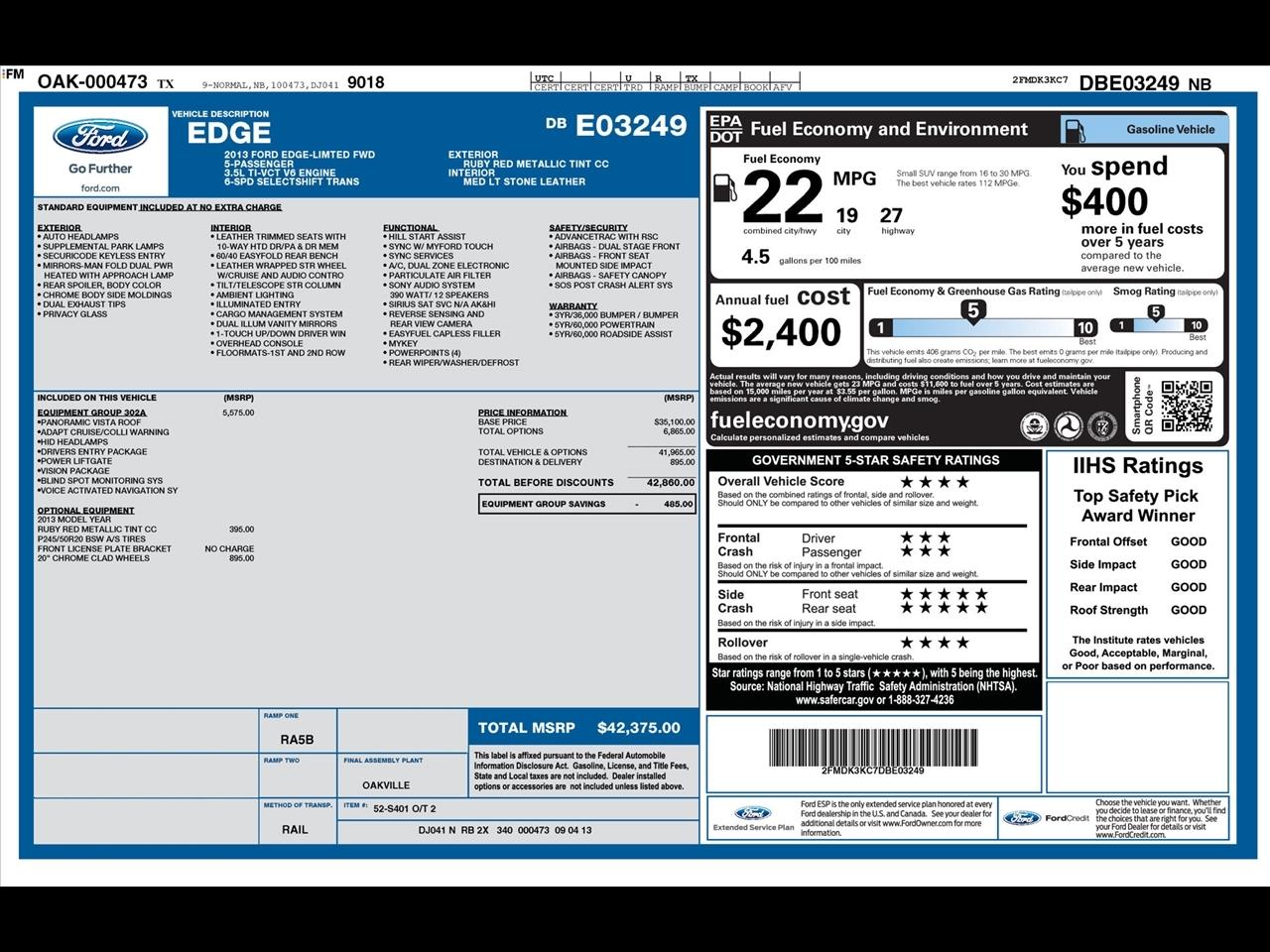This screenshot has height=952, width=1270.
Task: Click the Roof Strength GOOD rating
Action: 1189,610
